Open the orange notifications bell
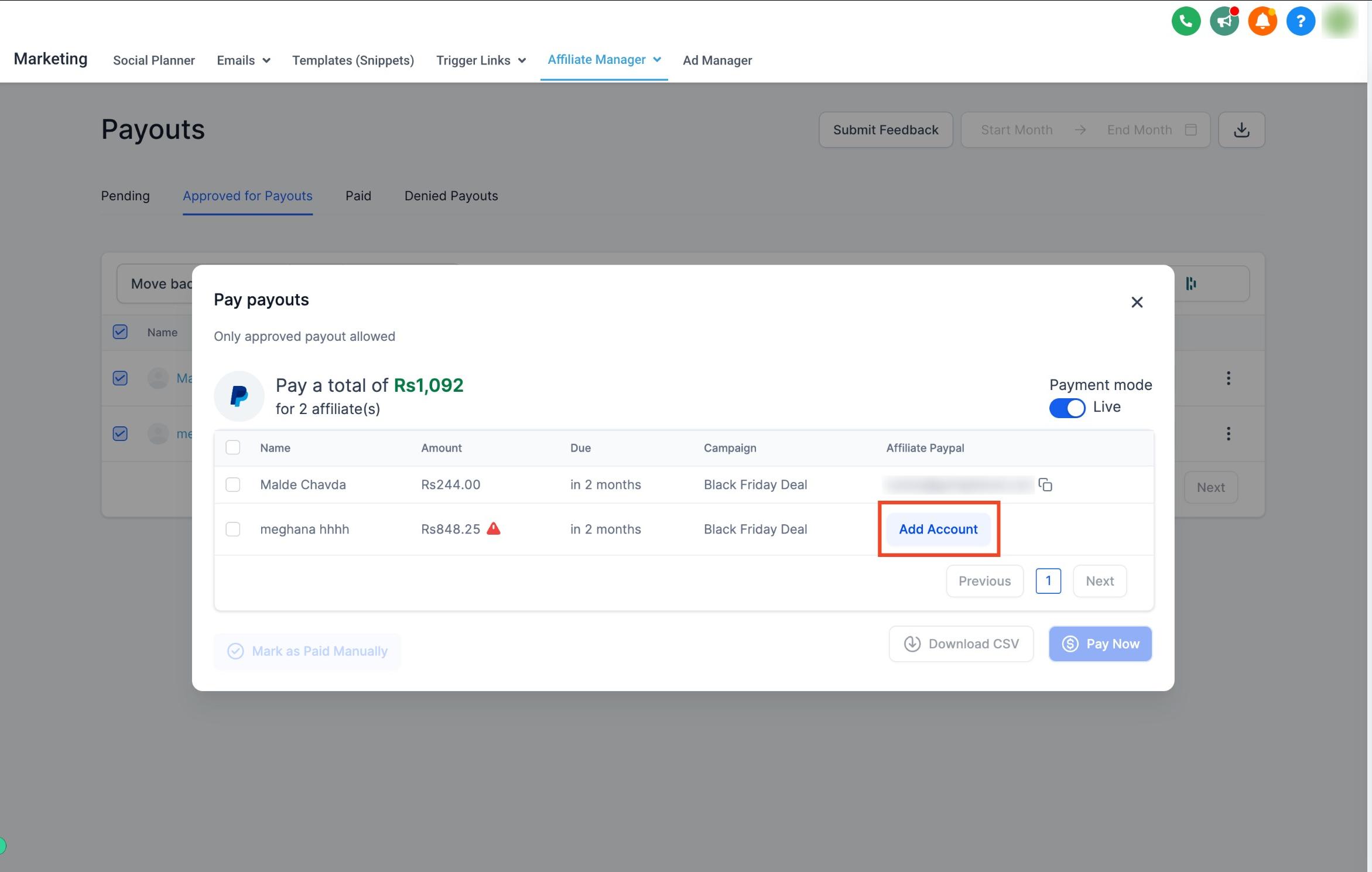 pos(1262,22)
